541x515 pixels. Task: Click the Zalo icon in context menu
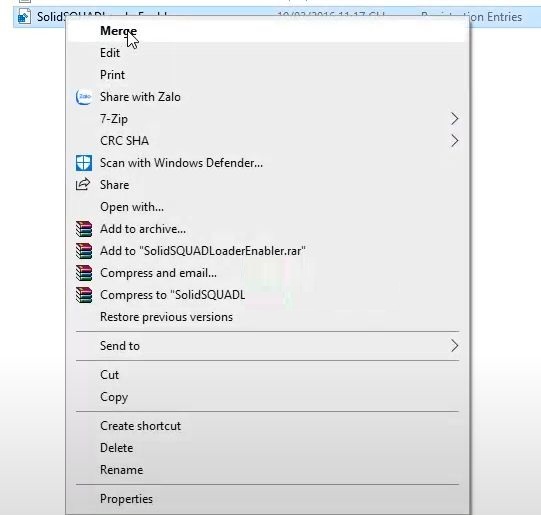[x=83, y=97]
